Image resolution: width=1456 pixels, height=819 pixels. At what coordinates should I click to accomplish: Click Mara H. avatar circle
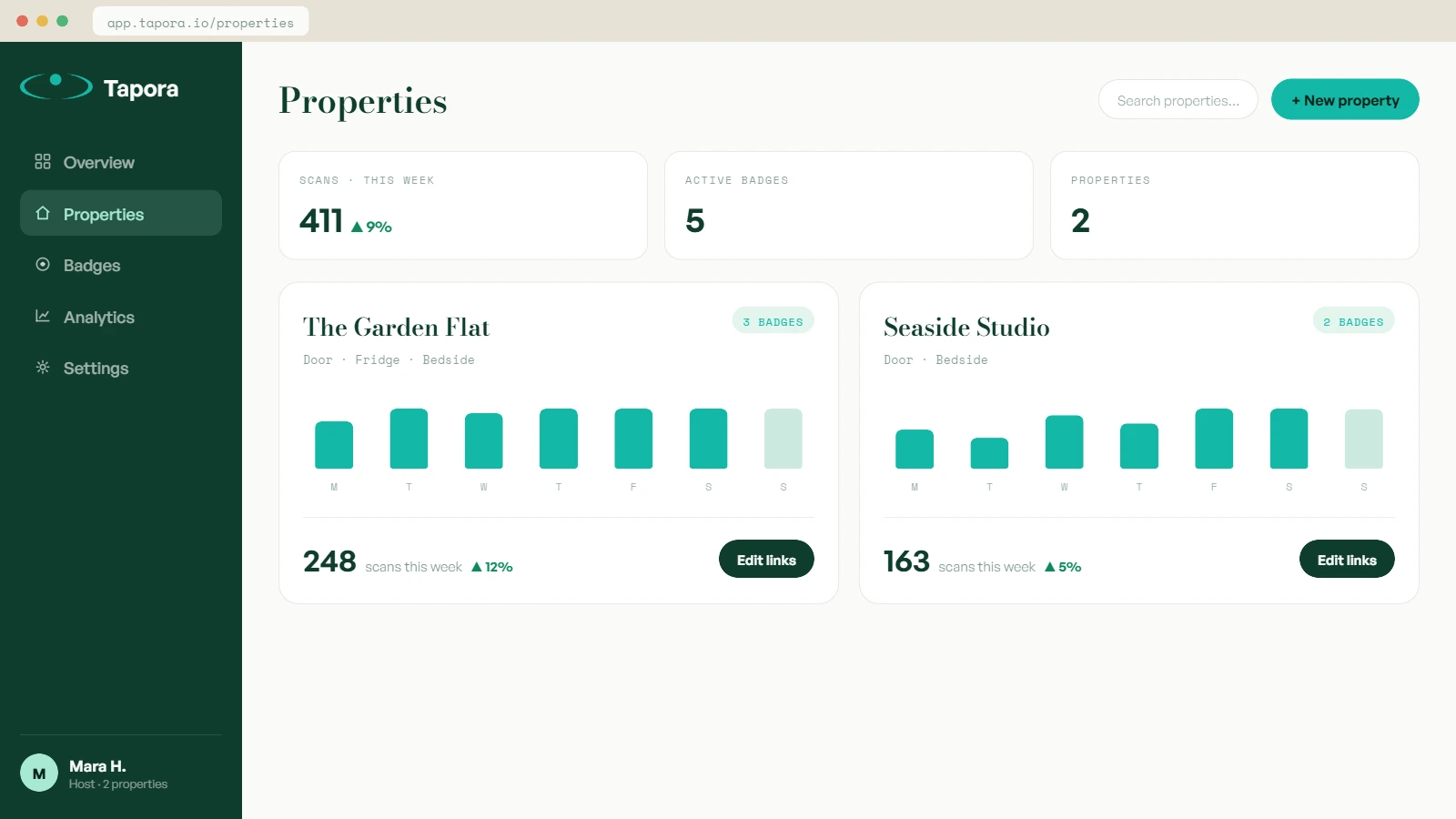[39, 773]
